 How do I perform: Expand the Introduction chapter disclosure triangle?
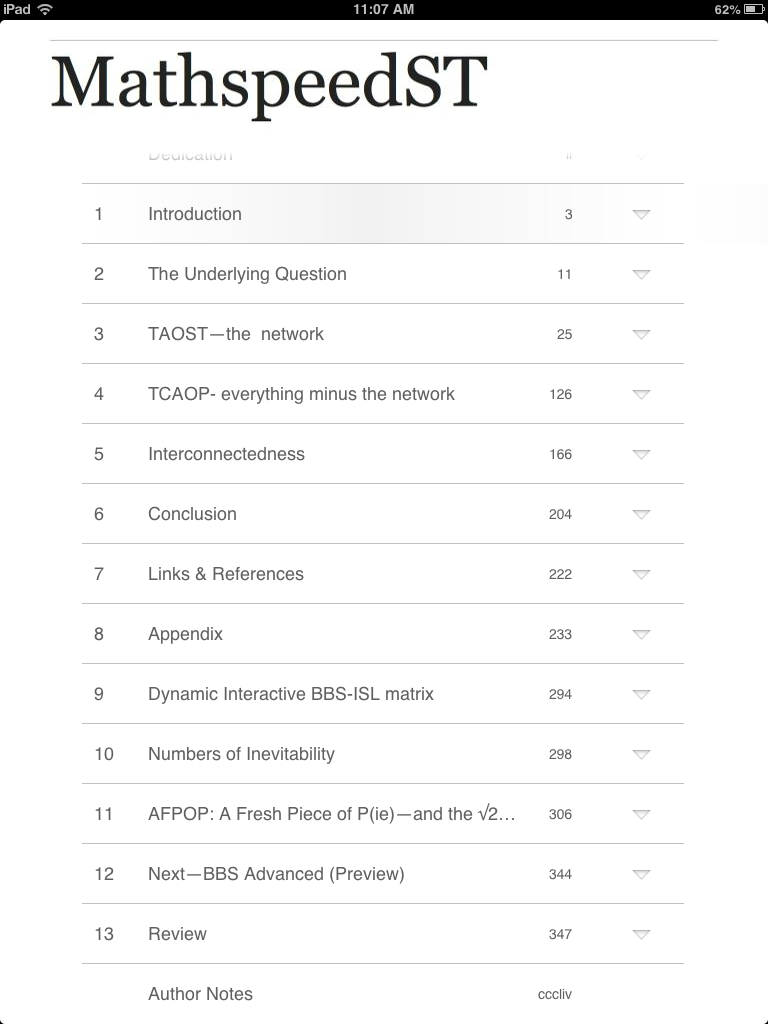click(642, 214)
